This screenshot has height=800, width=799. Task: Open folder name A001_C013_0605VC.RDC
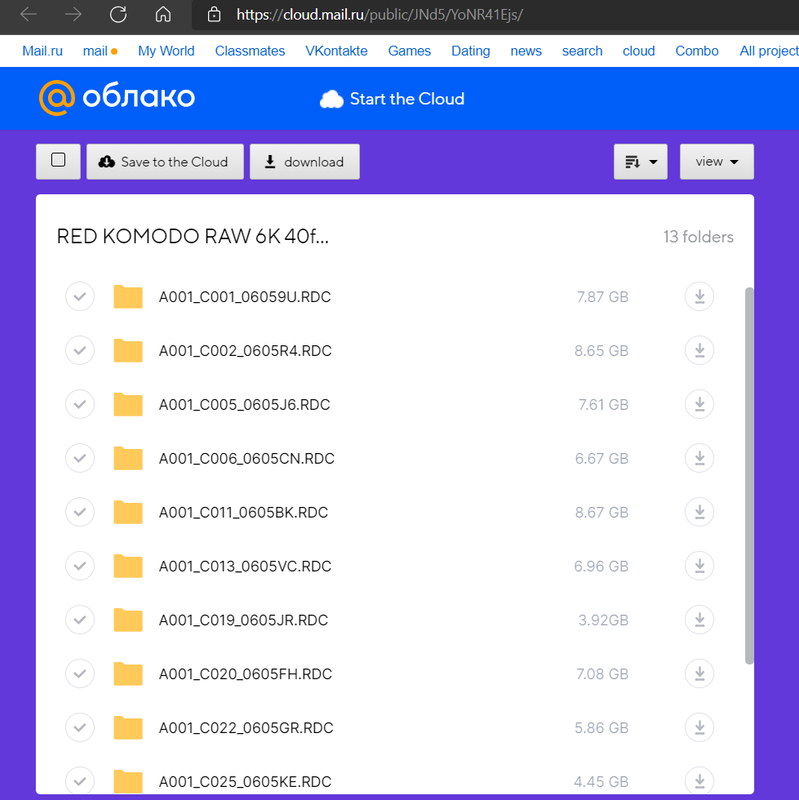click(245, 566)
